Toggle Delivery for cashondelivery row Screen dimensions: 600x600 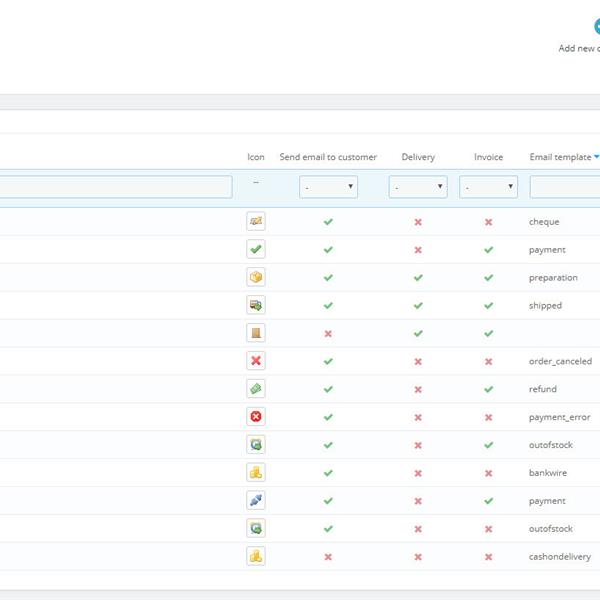[x=418, y=557]
